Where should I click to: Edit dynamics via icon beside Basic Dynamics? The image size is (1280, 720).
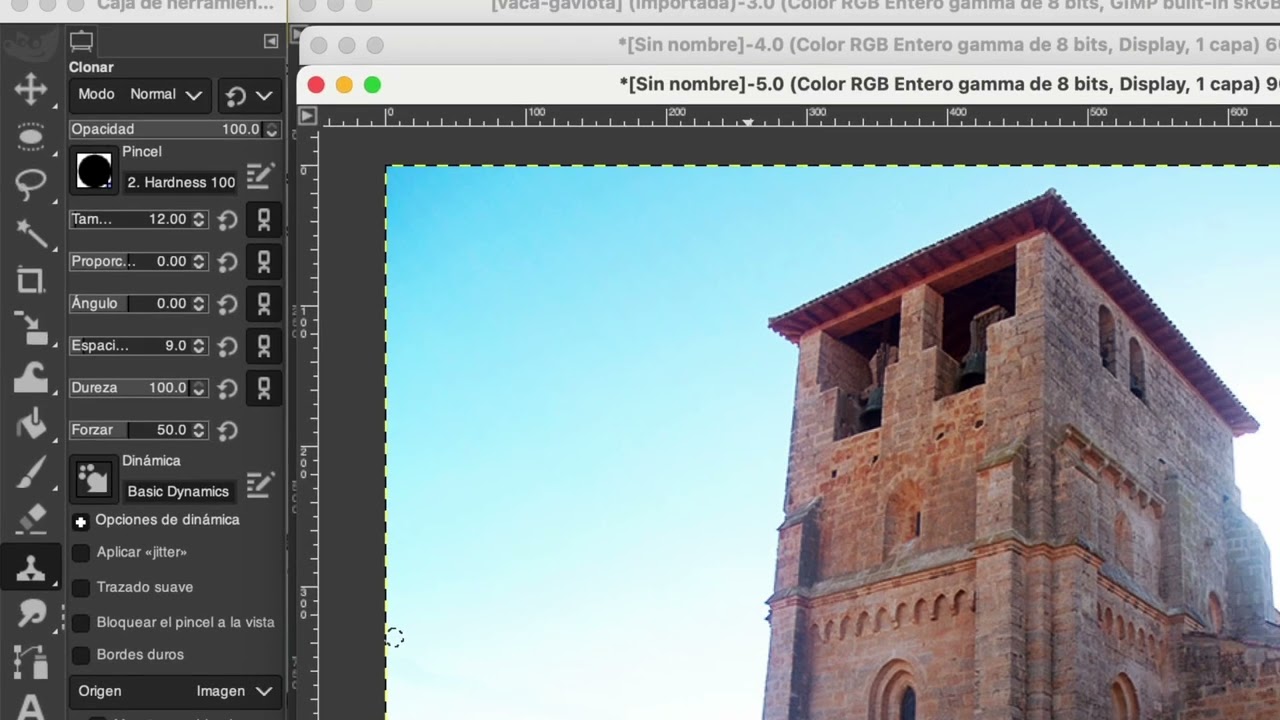259,486
